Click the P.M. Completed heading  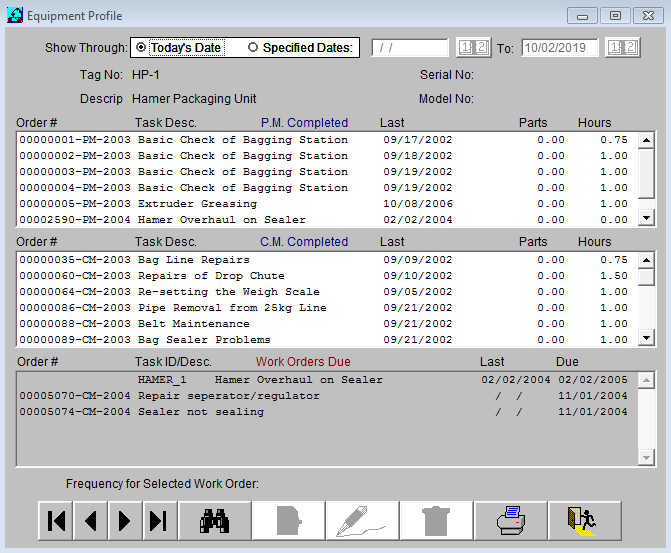point(304,123)
